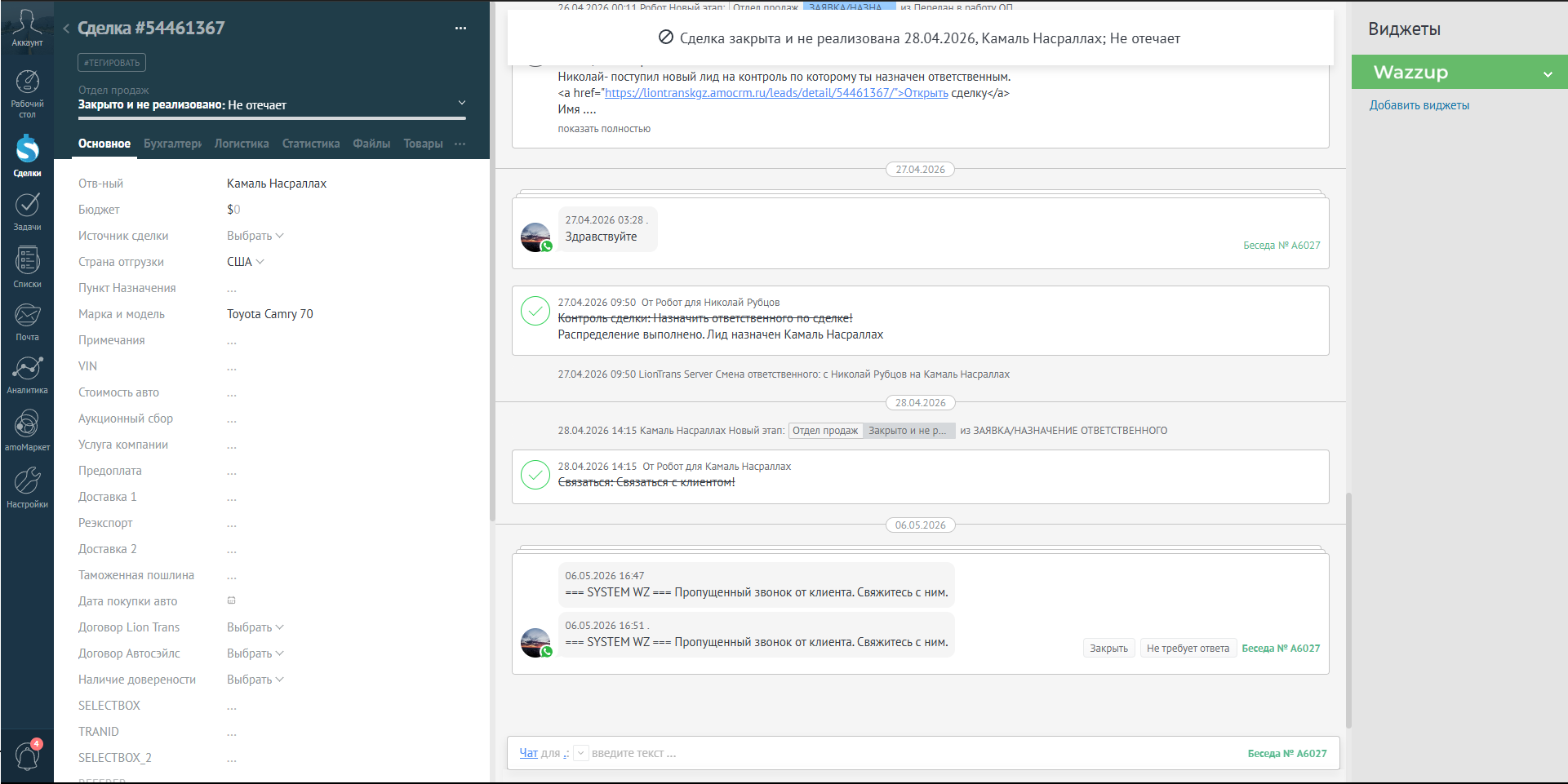Open Страна отгрузки США dropdown
This screenshot has width=1568, height=784.
coord(245,262)
